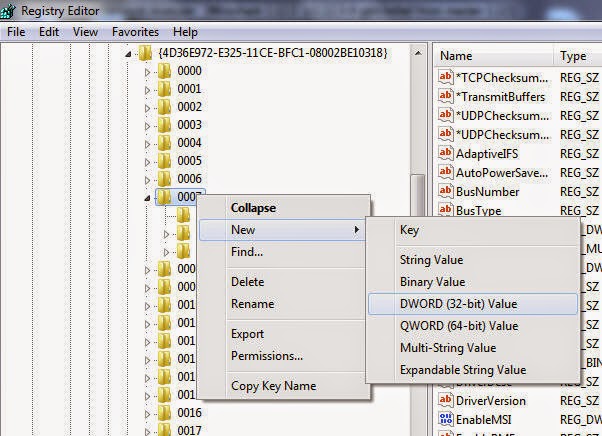Expand the 0005 key

pos(147,162)
